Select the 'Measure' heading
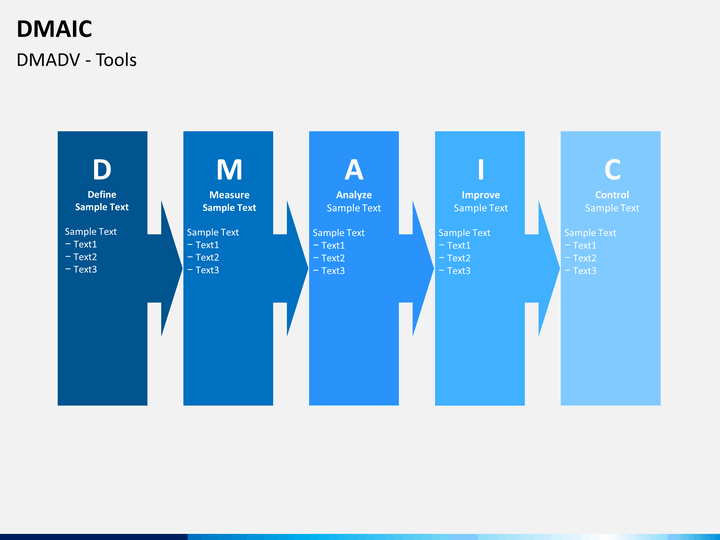This screenshot has height=540, width=720. (229, 195)
